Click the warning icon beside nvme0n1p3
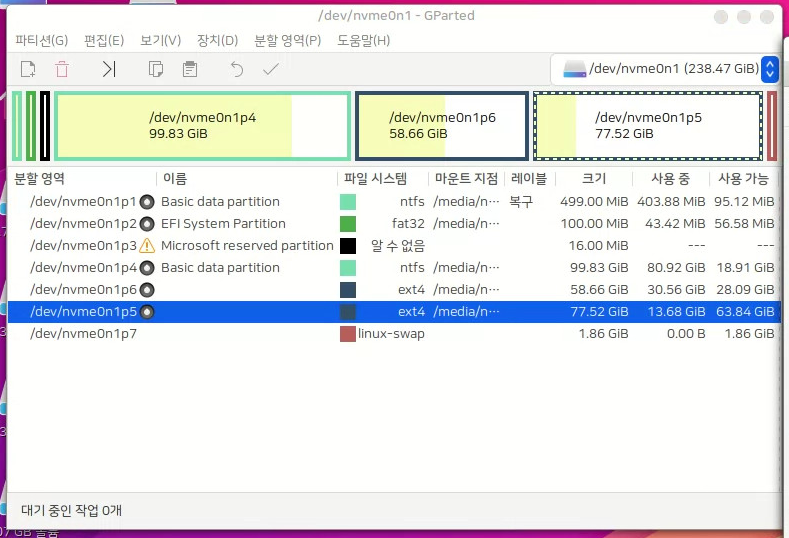789x538 pixels. coord(147,246)
